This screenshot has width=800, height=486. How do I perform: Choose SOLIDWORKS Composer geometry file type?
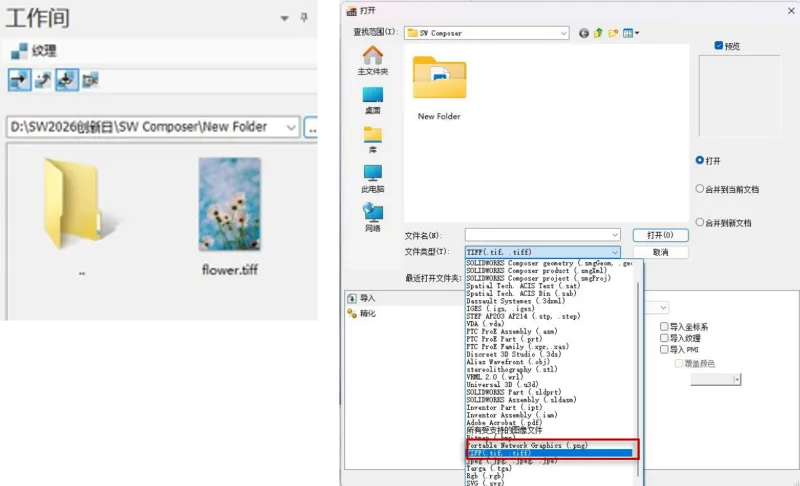tap(549, 263)
